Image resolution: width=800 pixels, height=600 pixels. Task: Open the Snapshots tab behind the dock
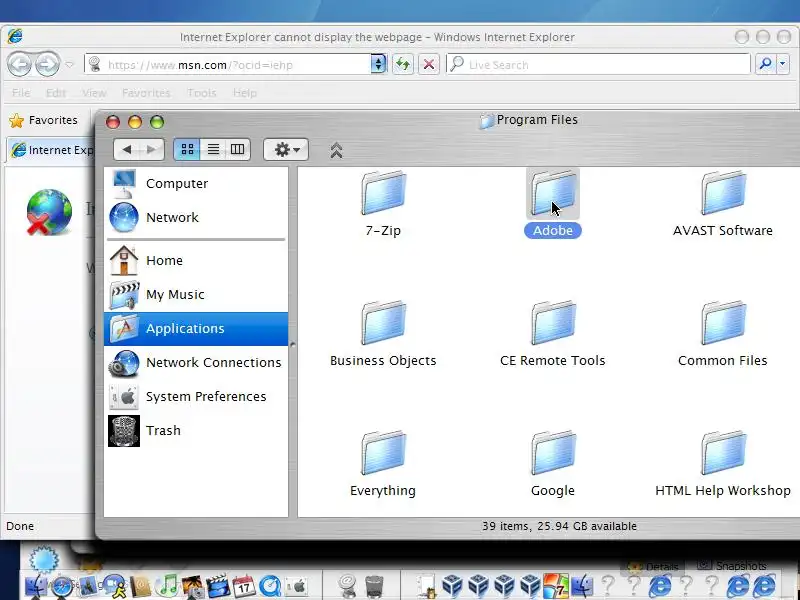[x=732, y=566]
